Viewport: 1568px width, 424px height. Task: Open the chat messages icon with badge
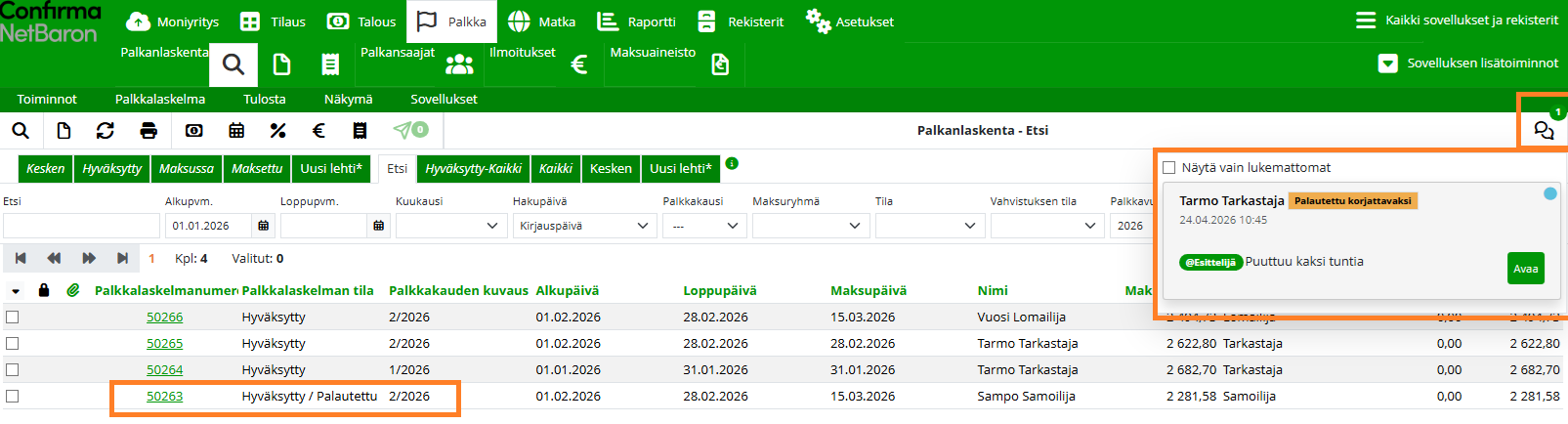pyautogui.click(x=1544, y=130)
